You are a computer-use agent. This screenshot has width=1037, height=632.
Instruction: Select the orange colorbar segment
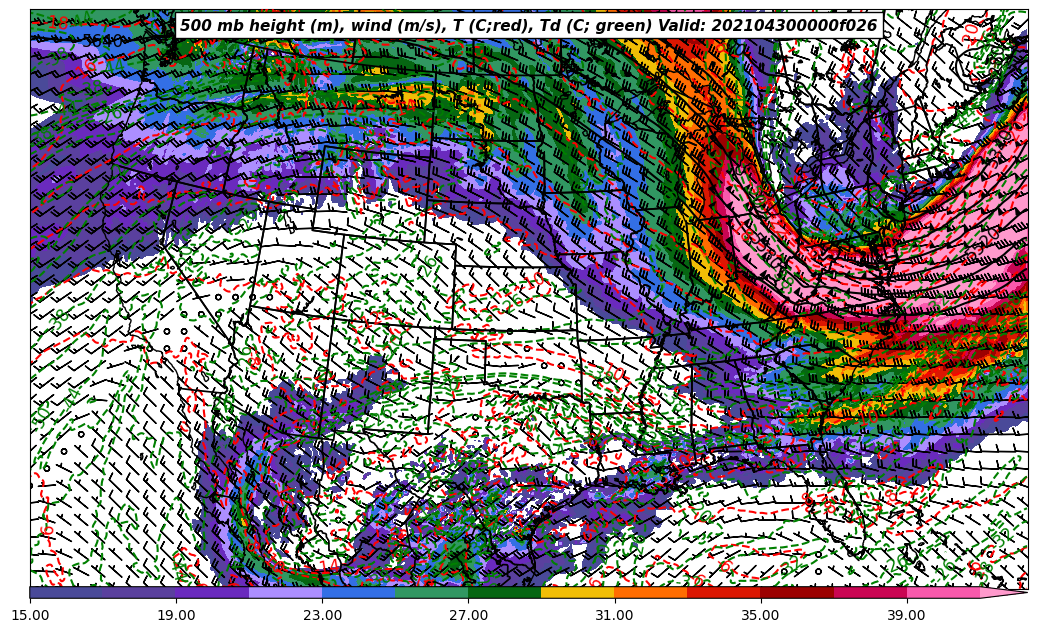(x=650, y=592)
